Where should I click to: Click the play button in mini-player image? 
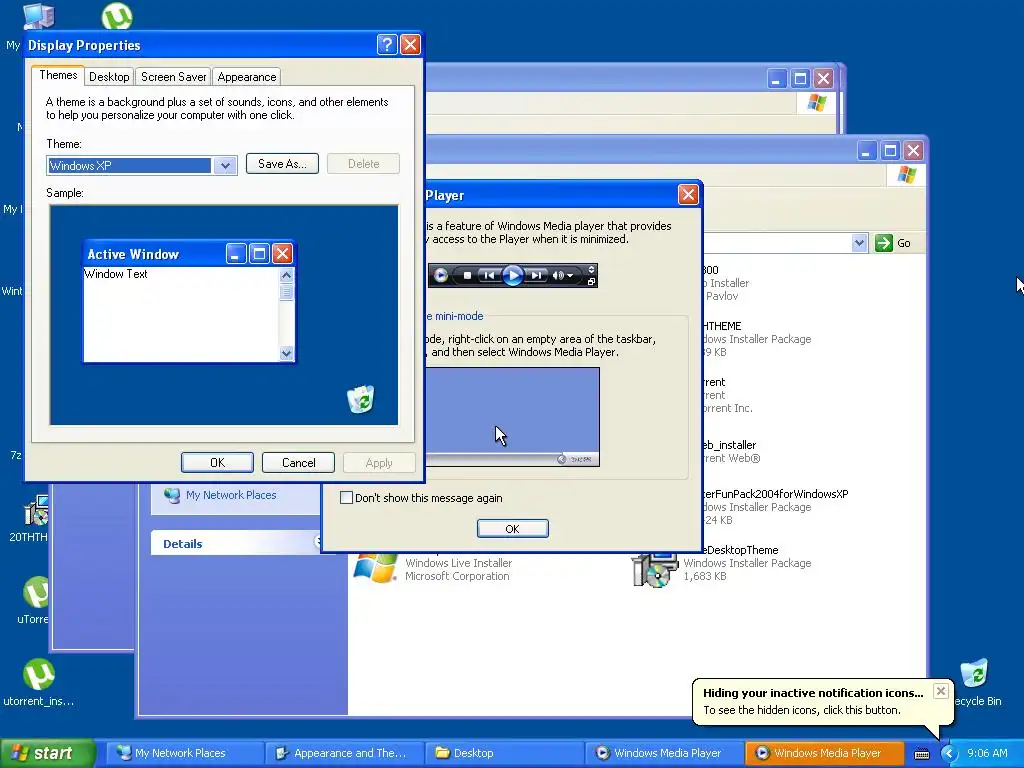tap(513, 276)
